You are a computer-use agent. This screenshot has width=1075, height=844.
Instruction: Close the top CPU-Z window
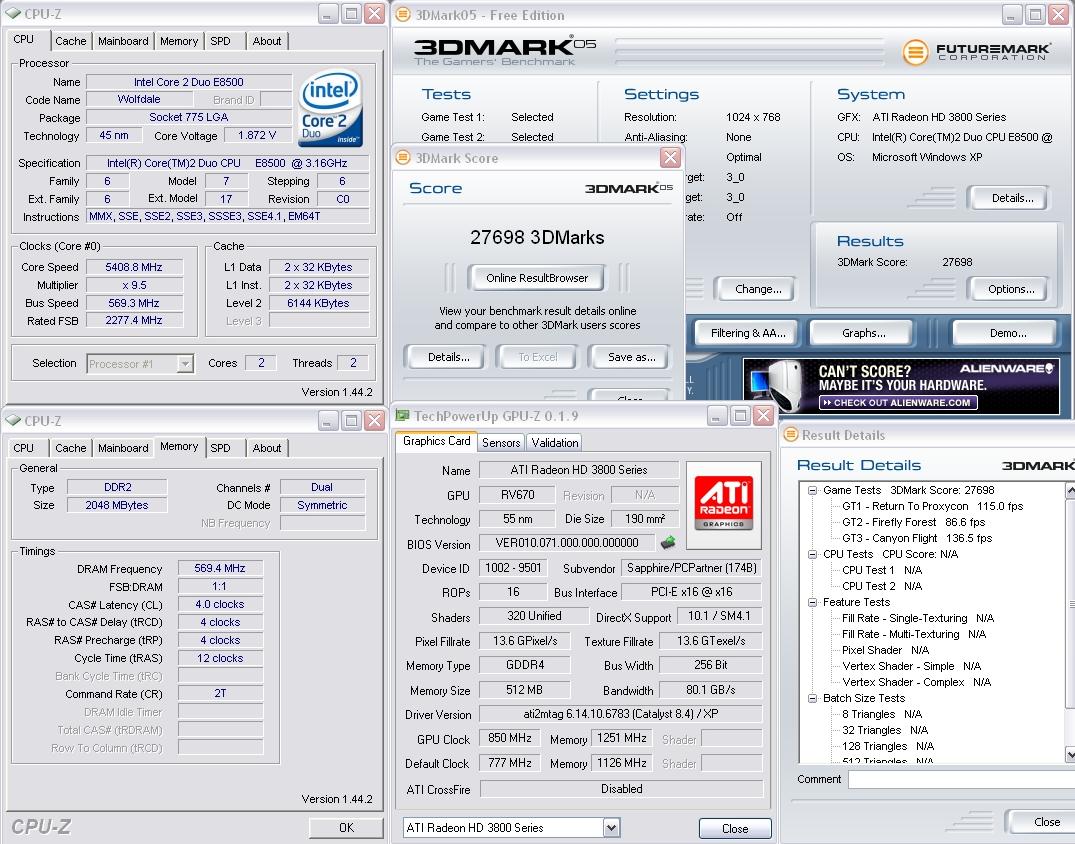pyautogui.click(x=374, y=14)
